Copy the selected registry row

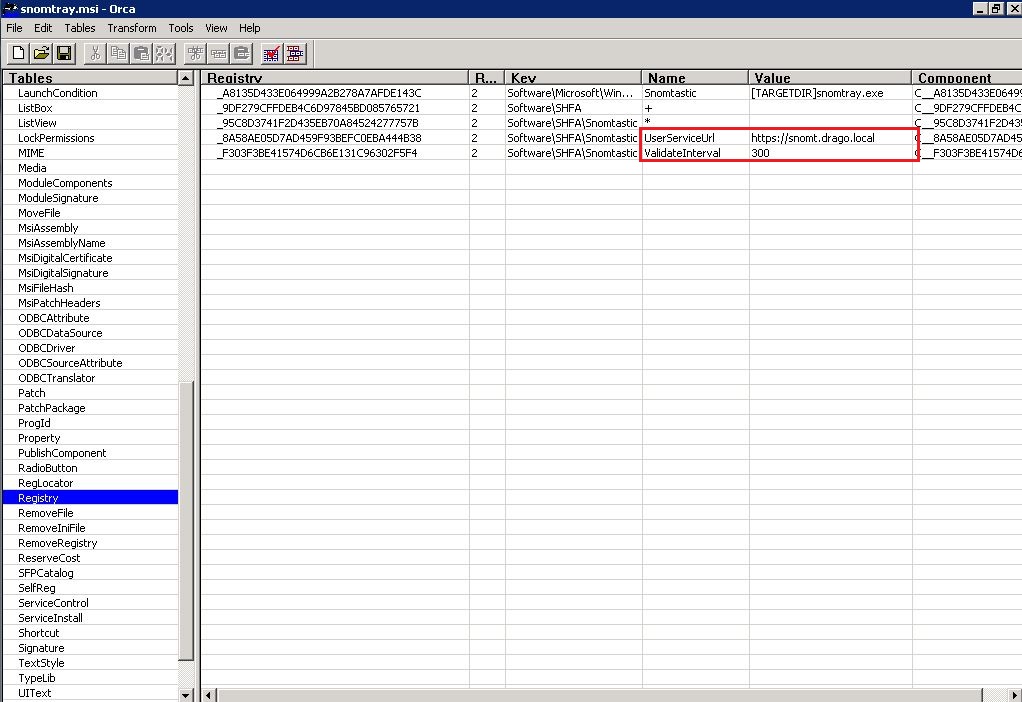(117, 53)
